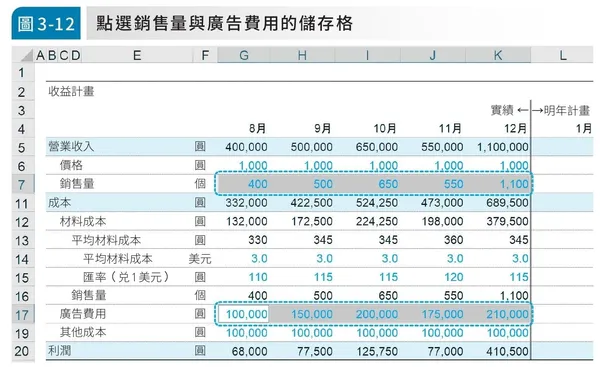600x367 pixels.
Task: Click the 200,000 advertising cost cell
Action: point(377,315)
